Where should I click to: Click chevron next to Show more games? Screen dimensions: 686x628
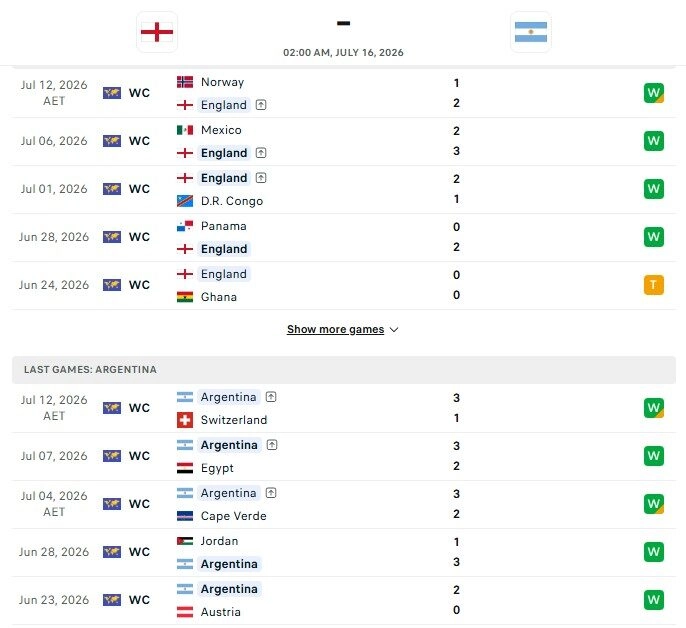[x=394, y=330]
